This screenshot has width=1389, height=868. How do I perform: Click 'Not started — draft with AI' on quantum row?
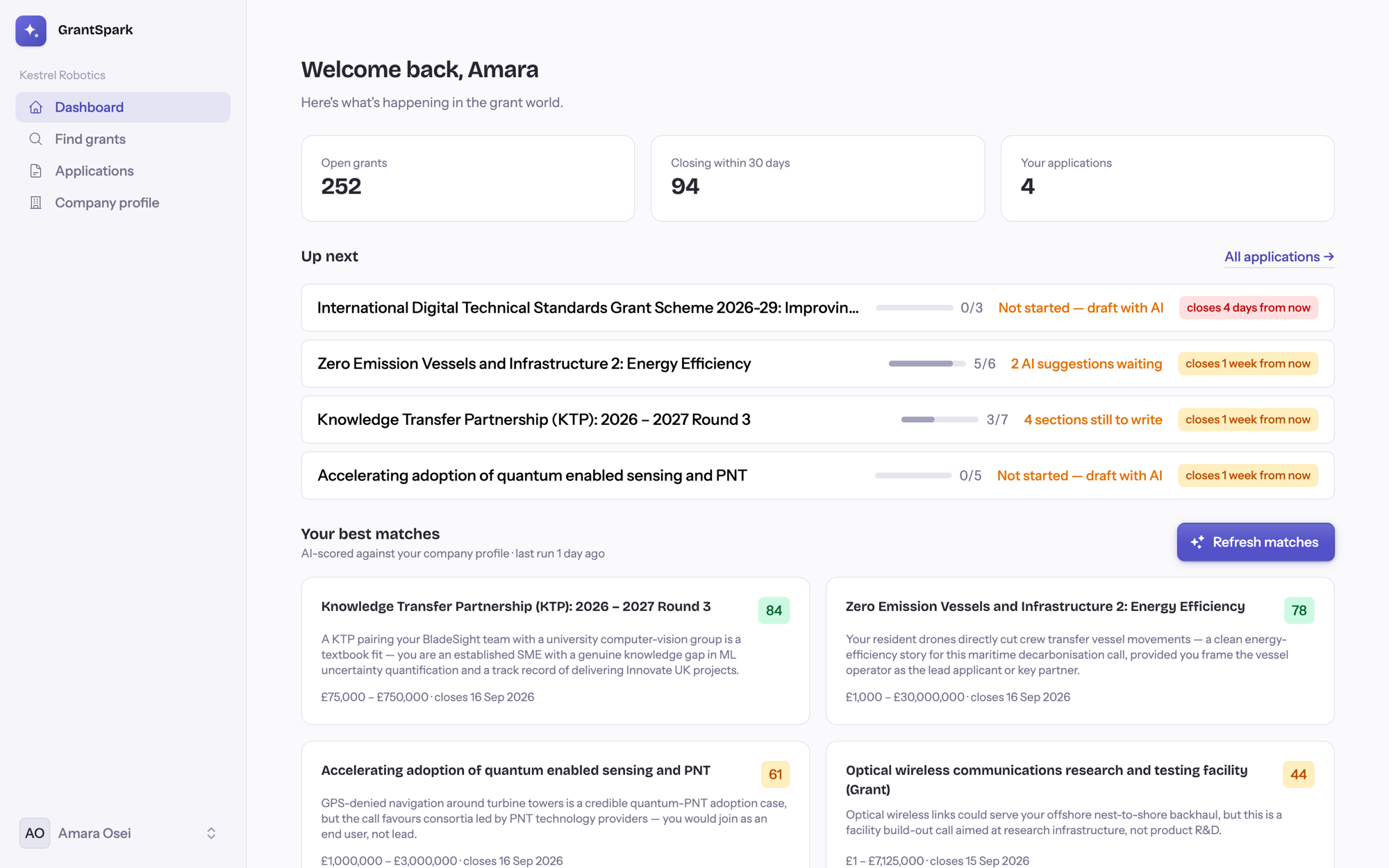point(1080,475)
